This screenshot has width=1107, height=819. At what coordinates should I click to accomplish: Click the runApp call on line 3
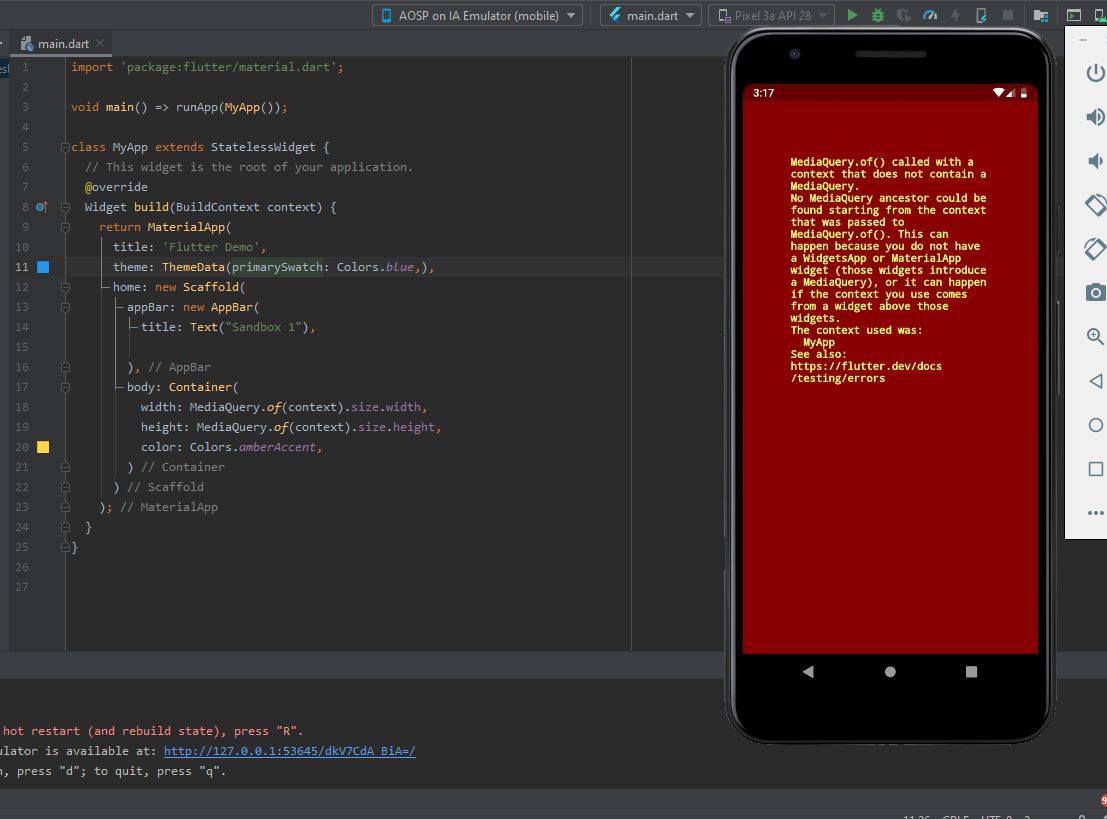tap(231, 107)
